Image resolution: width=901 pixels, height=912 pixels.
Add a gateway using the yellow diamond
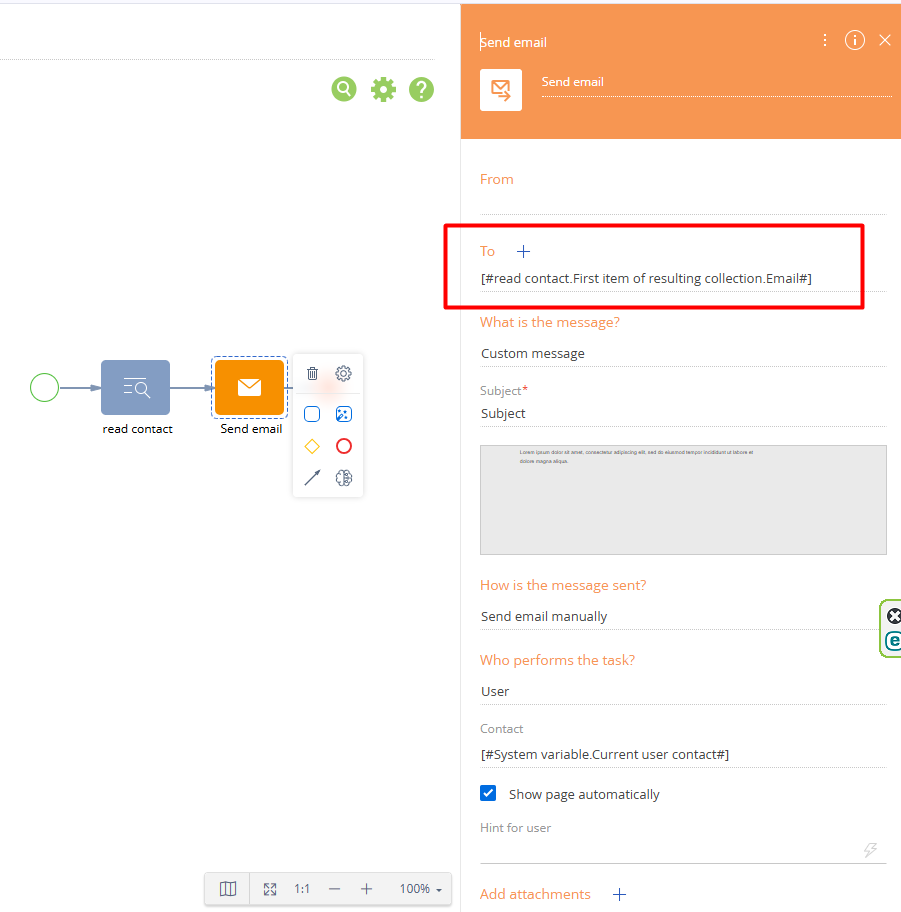coord(312,446)
